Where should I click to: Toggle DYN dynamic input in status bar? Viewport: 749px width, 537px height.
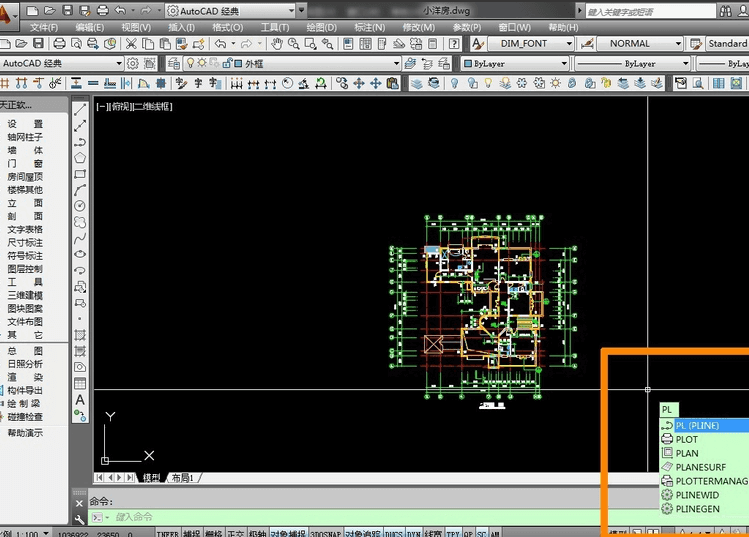(413, 533)
